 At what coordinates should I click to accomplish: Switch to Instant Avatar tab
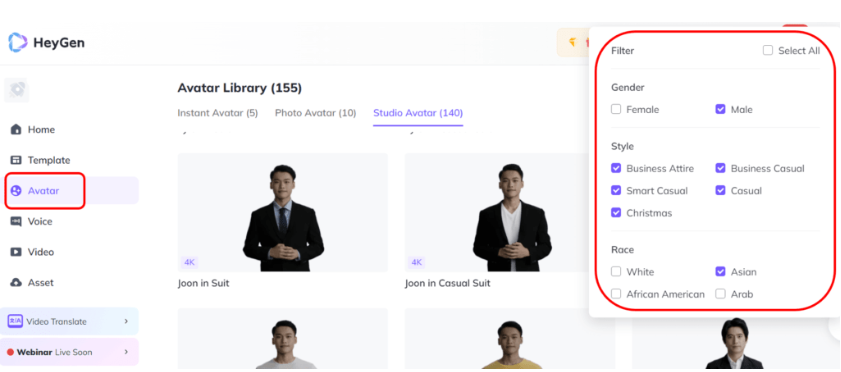coord(218,113)
